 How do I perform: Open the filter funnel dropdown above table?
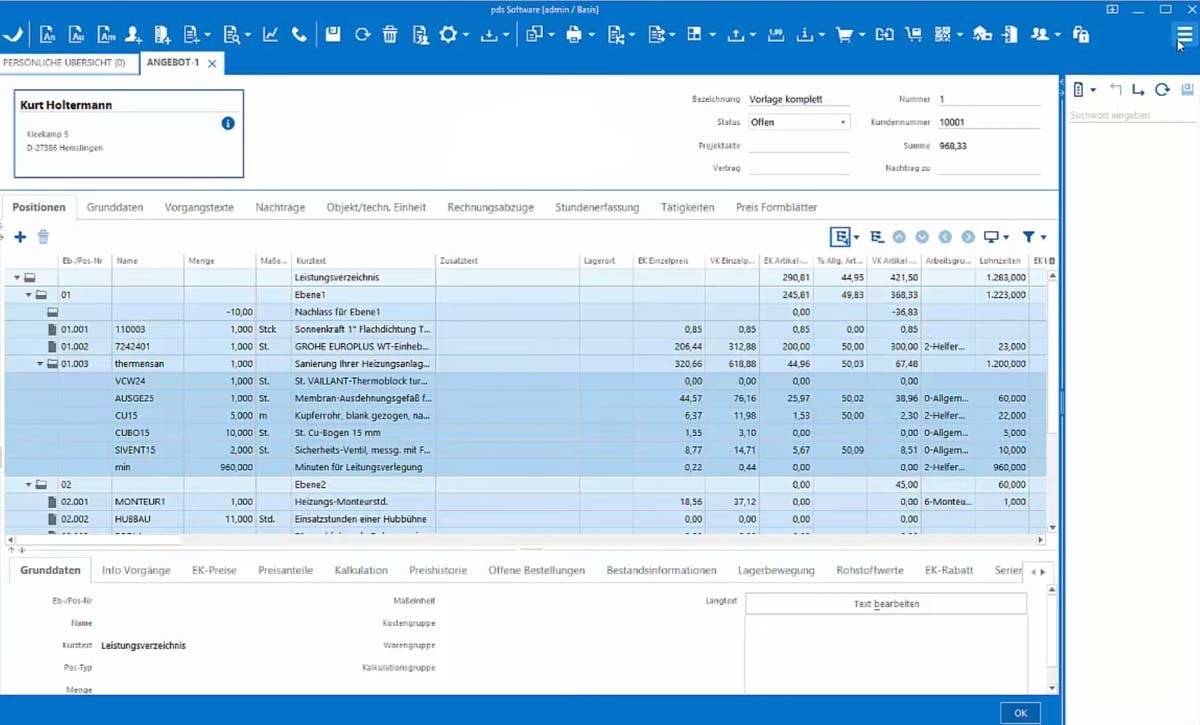tap(1034, 237)
